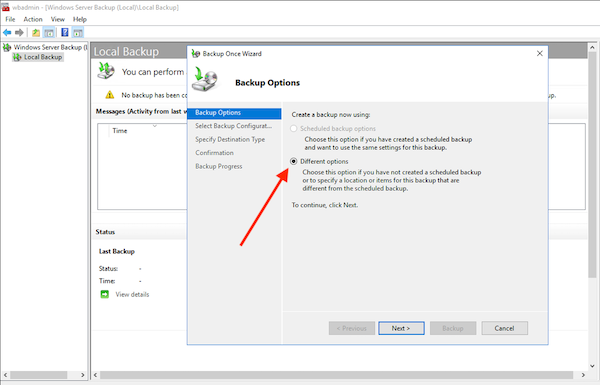
Task: Select 'Windows Server Backup (L' tree item
Action: [50, 47]
